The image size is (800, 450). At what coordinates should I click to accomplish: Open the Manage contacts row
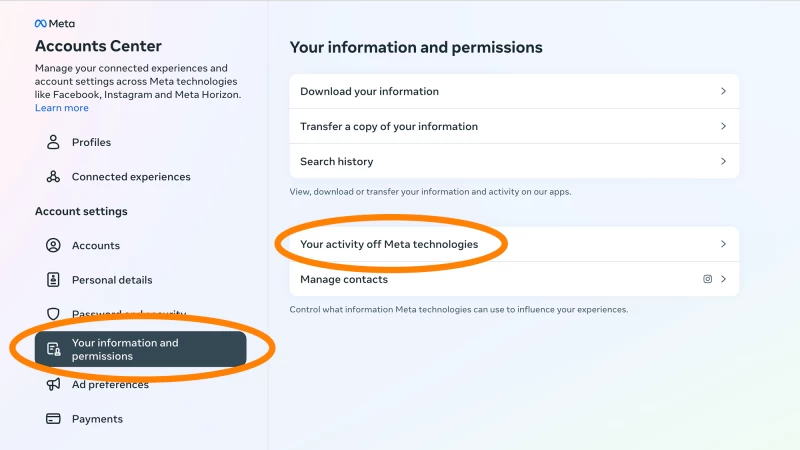click(344, 280)
